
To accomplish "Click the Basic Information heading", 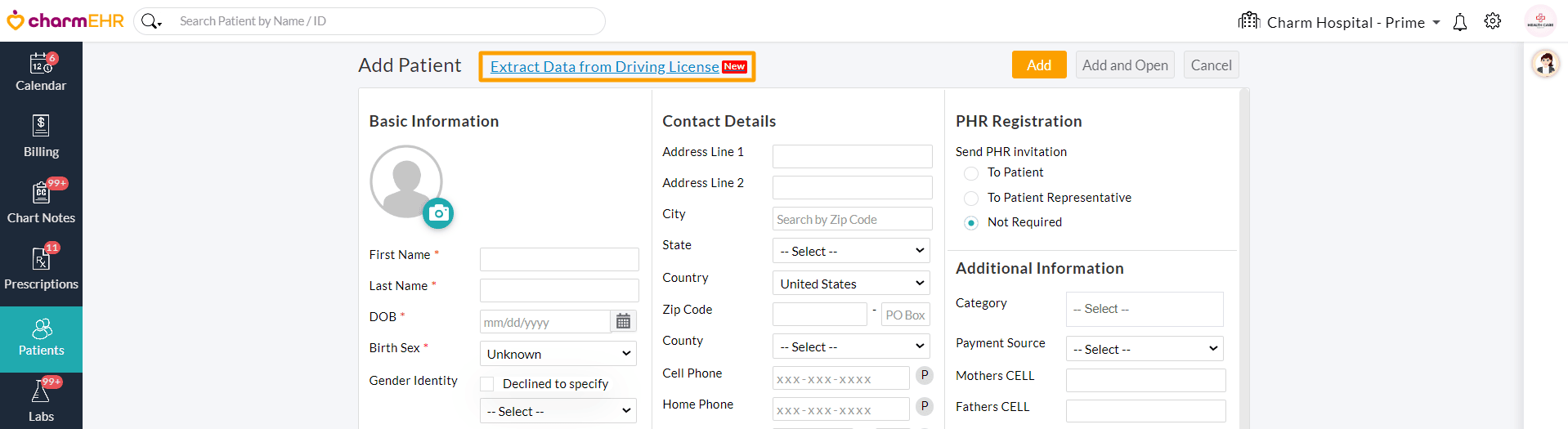I will tap(433, 121).
